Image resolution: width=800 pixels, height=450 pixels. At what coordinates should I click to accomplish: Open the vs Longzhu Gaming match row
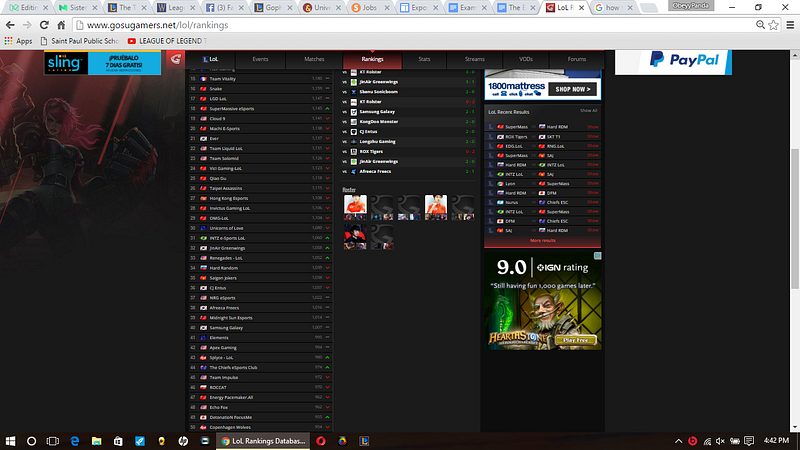(408, 142)
